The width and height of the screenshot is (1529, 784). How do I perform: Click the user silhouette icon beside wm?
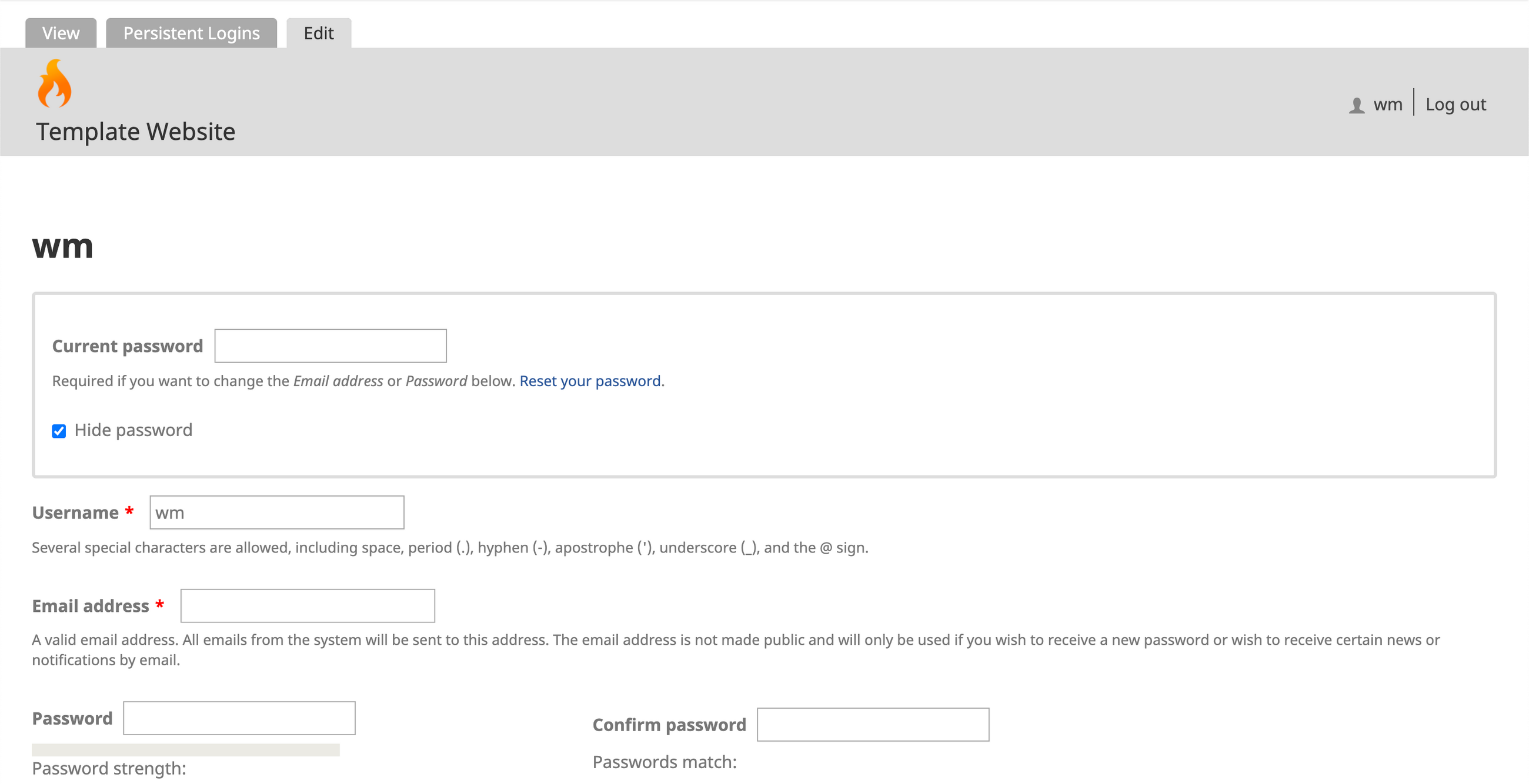1356,105
